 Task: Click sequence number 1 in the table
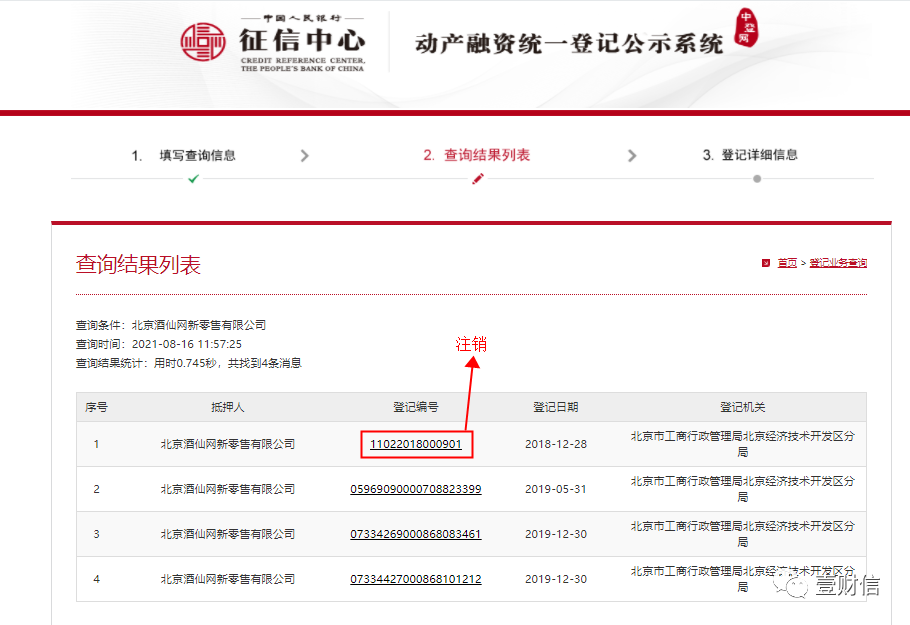tap(96, 444)
